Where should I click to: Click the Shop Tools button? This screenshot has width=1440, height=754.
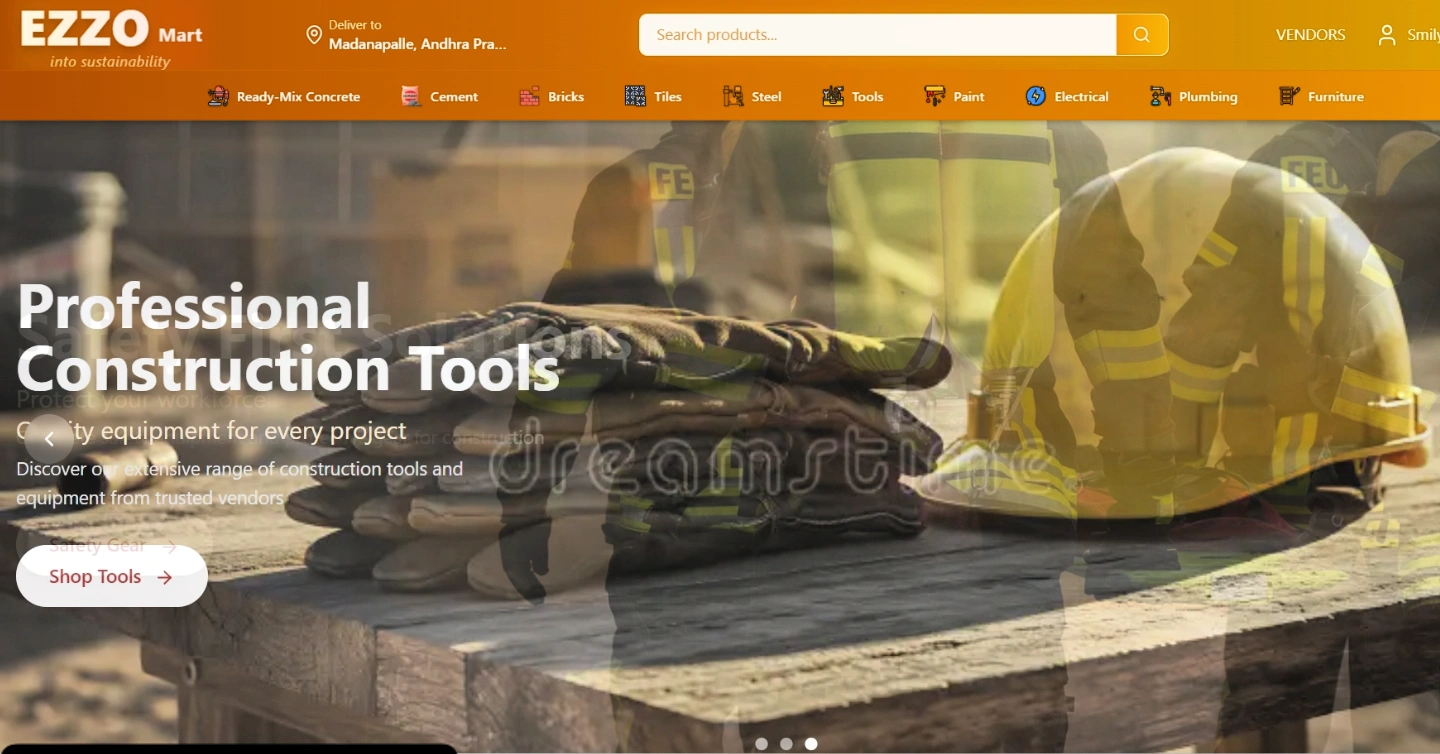click(112, 577)
